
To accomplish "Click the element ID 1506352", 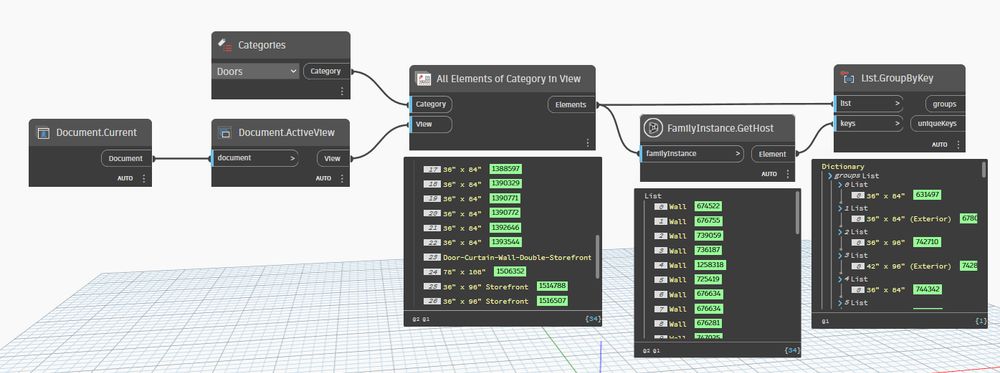I will 510,271.
